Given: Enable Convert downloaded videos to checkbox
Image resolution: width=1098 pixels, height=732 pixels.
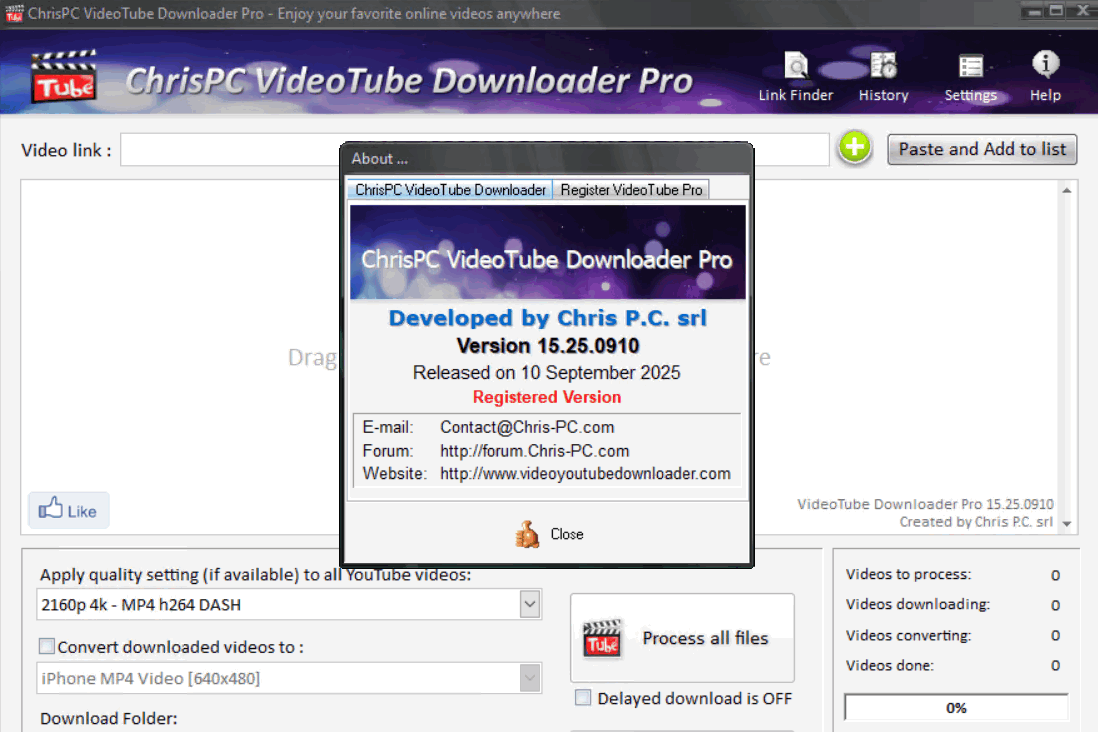Looking at the screenshot, I should coord(47,646).
